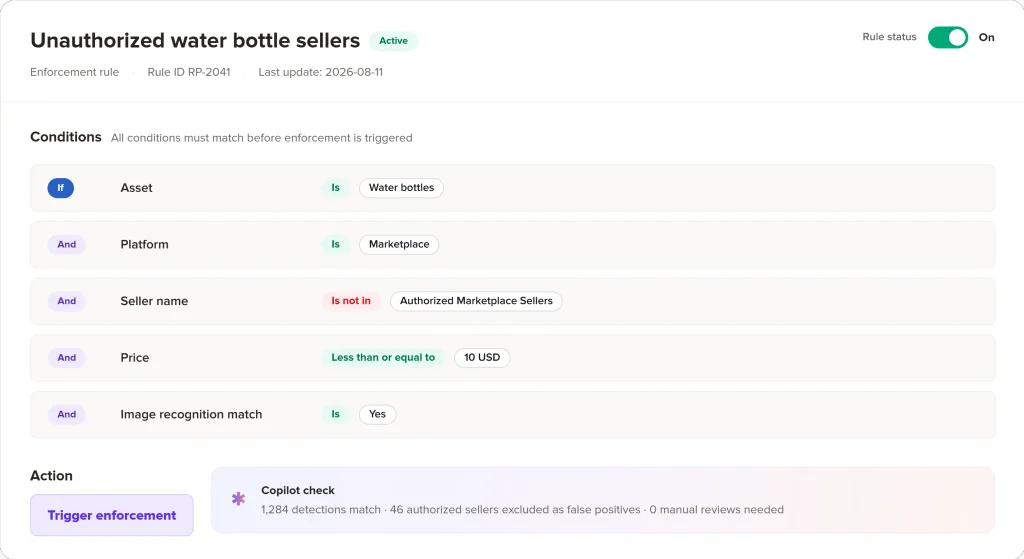Click the Is operator in Image recognition row

[x=336, y=414]
